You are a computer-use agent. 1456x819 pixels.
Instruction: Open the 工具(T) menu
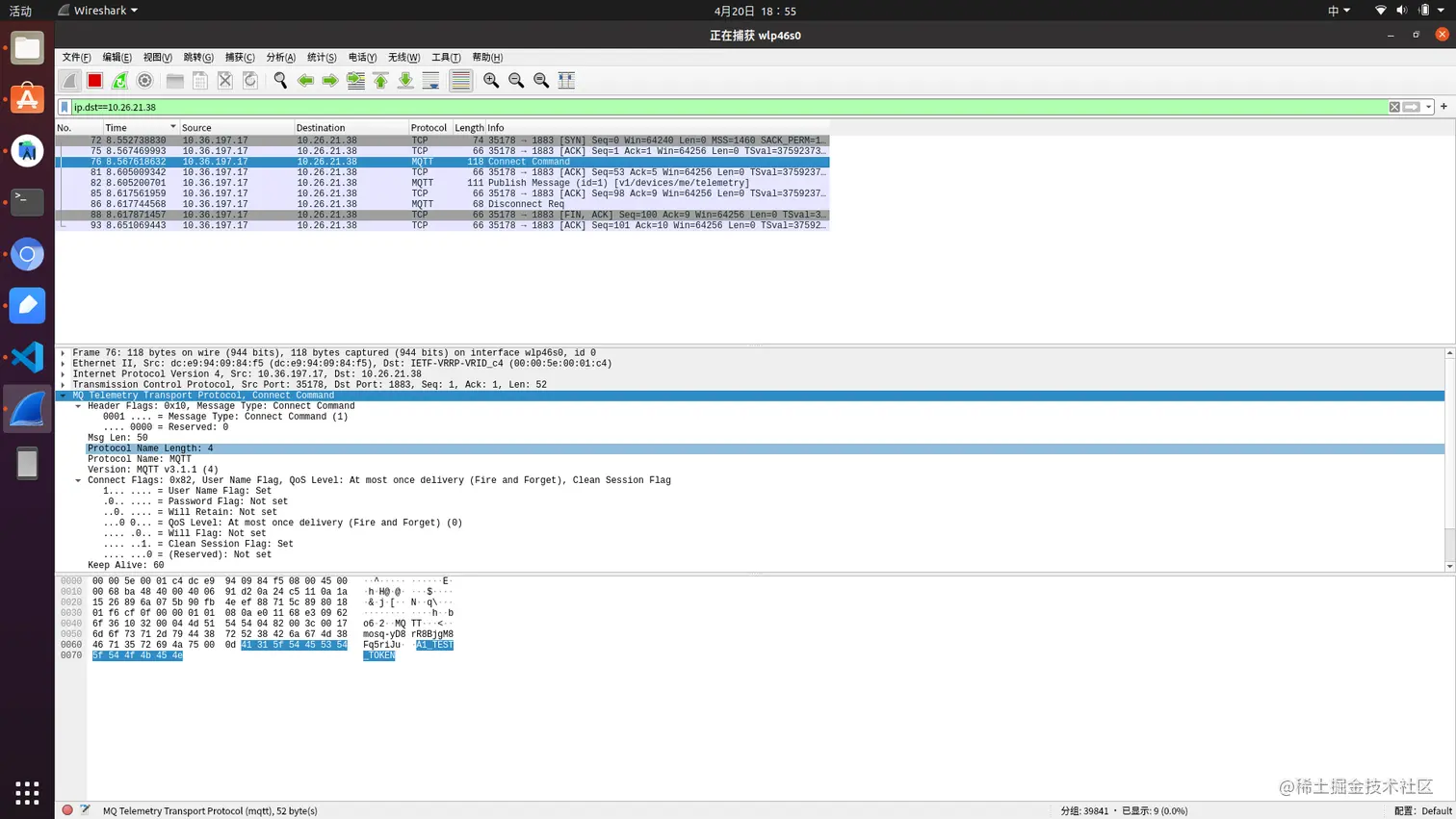pos(446,58)
